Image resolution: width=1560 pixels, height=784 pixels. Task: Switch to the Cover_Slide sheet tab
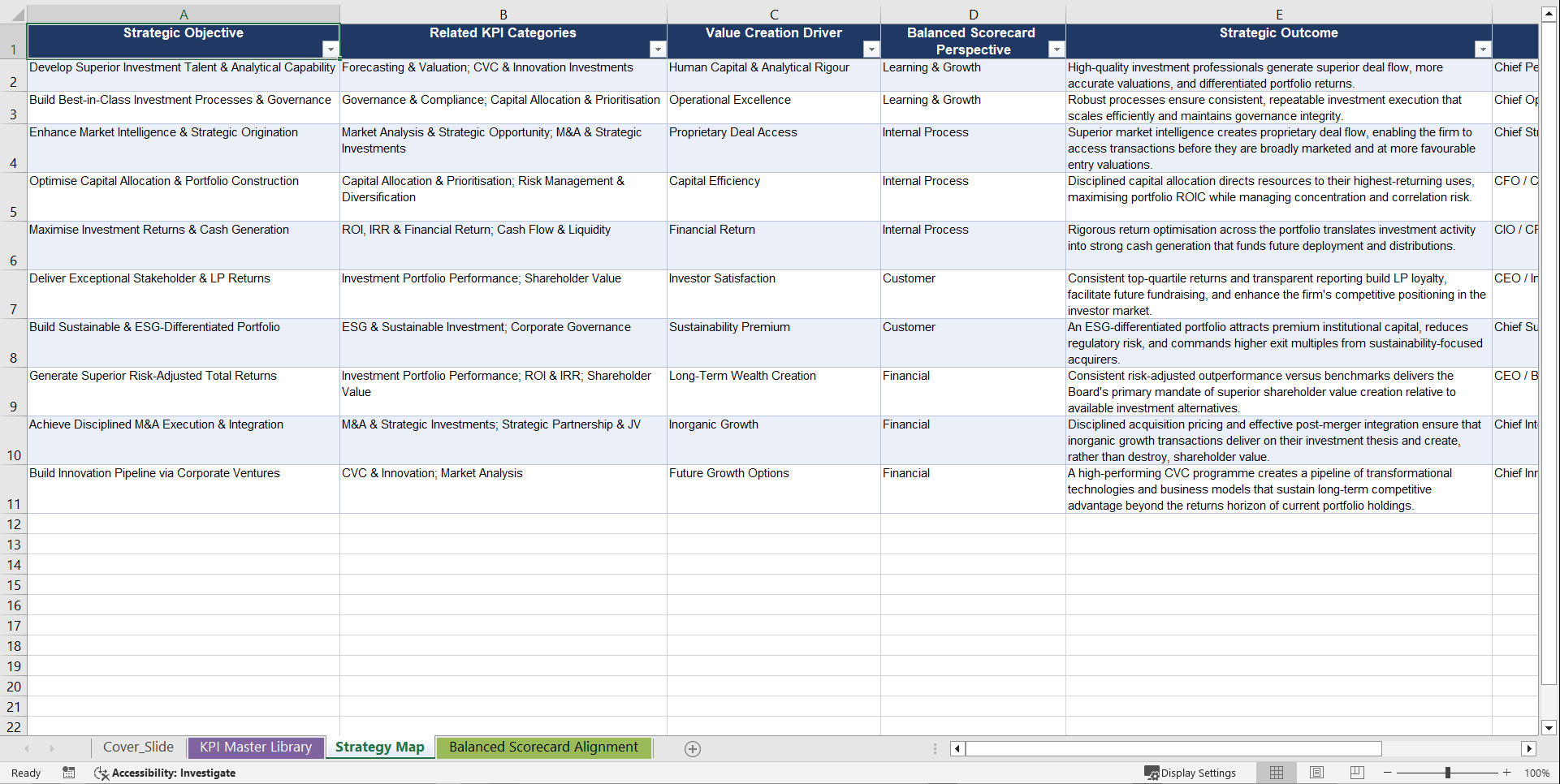coord(138,747)
